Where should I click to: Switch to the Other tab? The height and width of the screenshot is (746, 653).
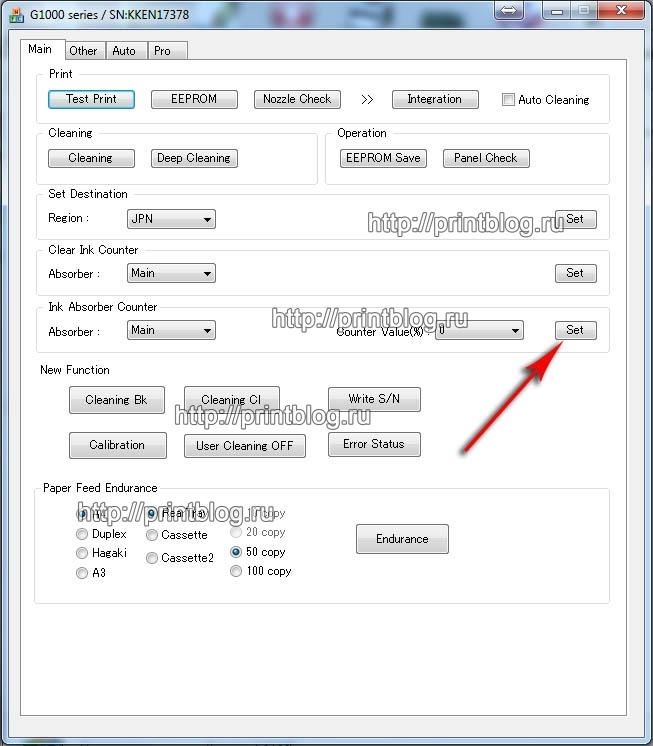click(x=83, y=50)
